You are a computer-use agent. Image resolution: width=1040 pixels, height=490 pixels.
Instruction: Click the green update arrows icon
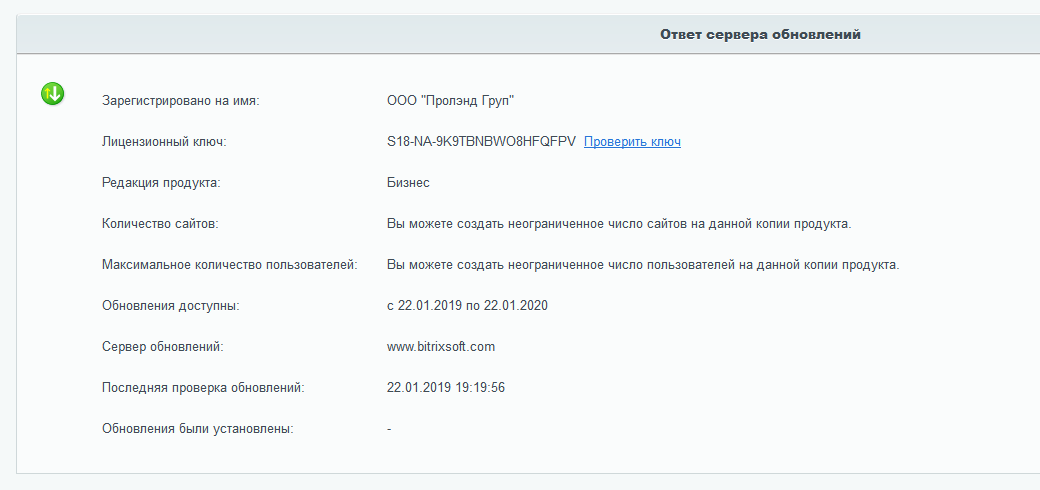[x=52, y=94]
